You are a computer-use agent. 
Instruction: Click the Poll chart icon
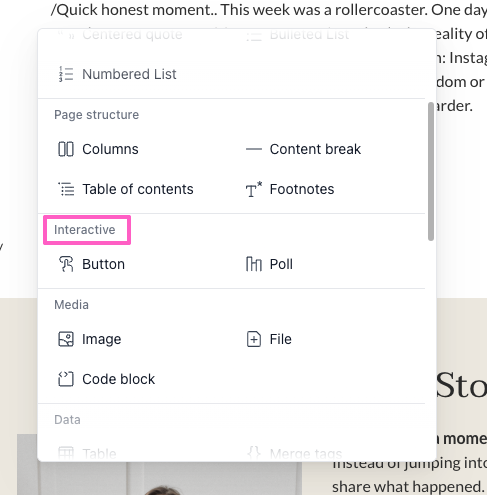254,264
